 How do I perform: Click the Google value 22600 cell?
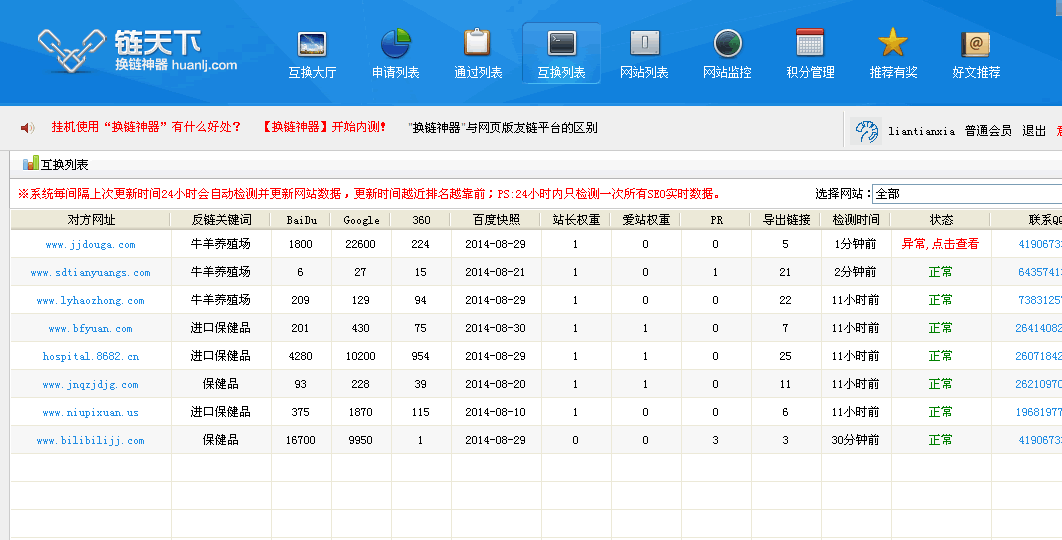360,244
